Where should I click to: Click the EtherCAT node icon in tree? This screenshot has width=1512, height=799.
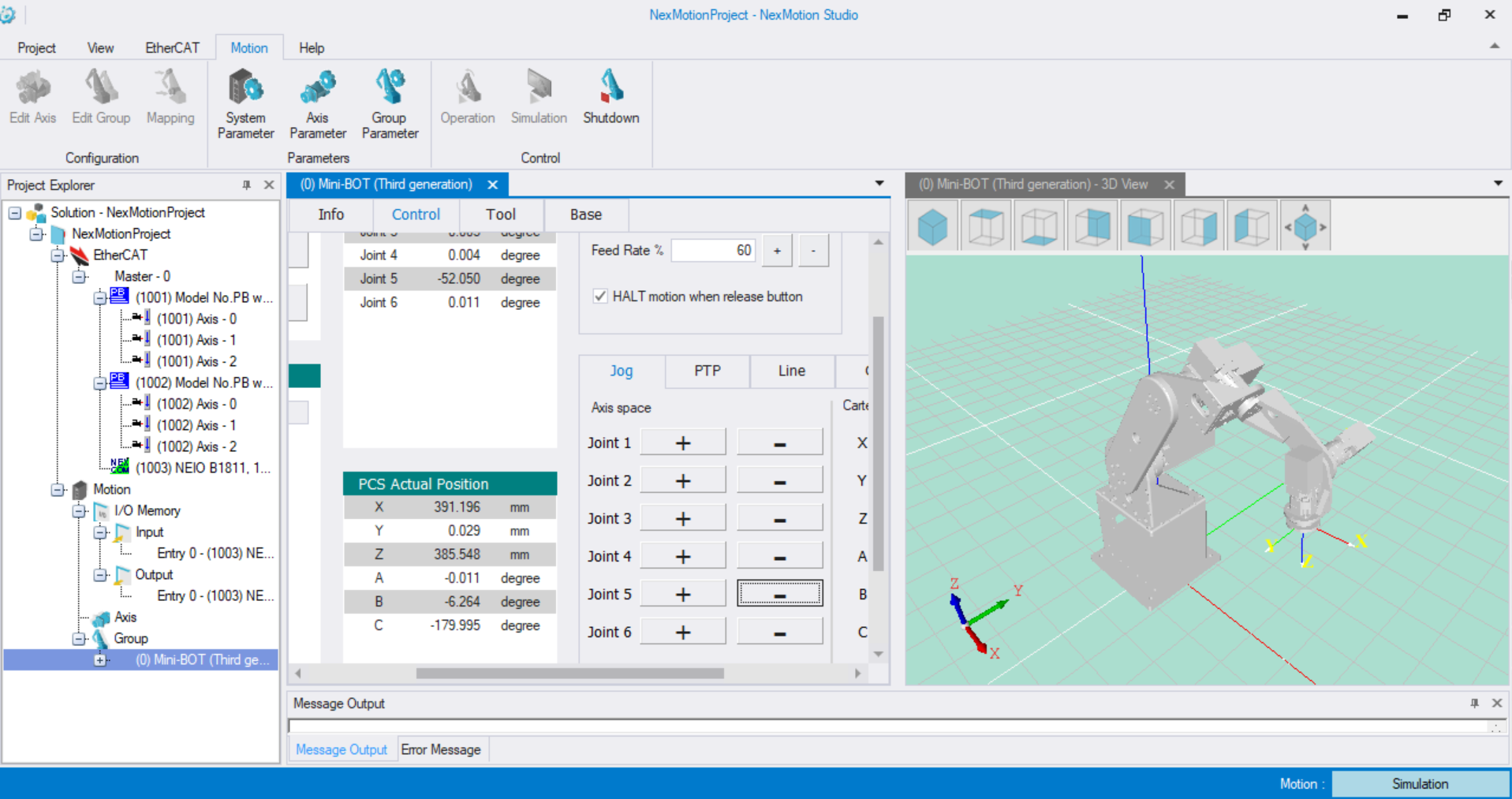point(79,256)
